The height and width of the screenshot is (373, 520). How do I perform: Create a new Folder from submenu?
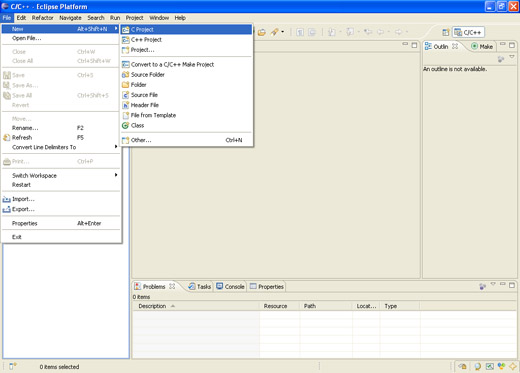[x=186, y=85]
